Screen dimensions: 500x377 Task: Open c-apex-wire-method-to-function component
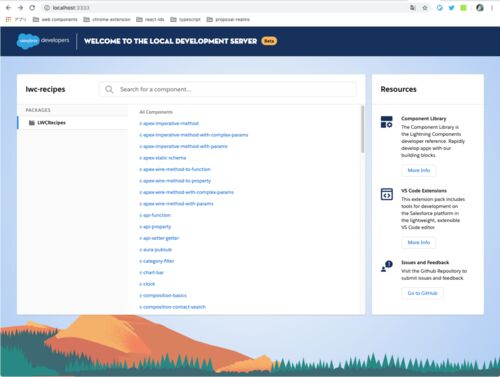coord(175,169)
